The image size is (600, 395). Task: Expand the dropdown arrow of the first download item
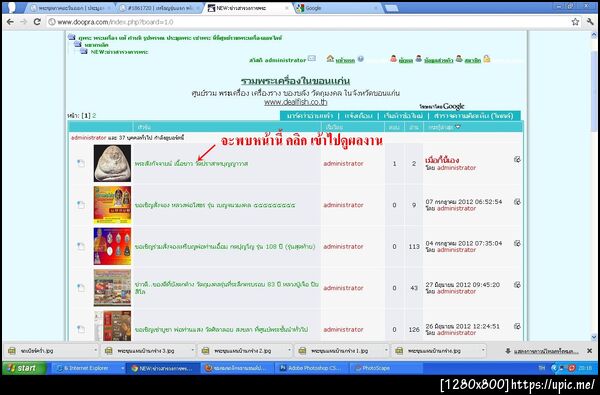(95, 350)
